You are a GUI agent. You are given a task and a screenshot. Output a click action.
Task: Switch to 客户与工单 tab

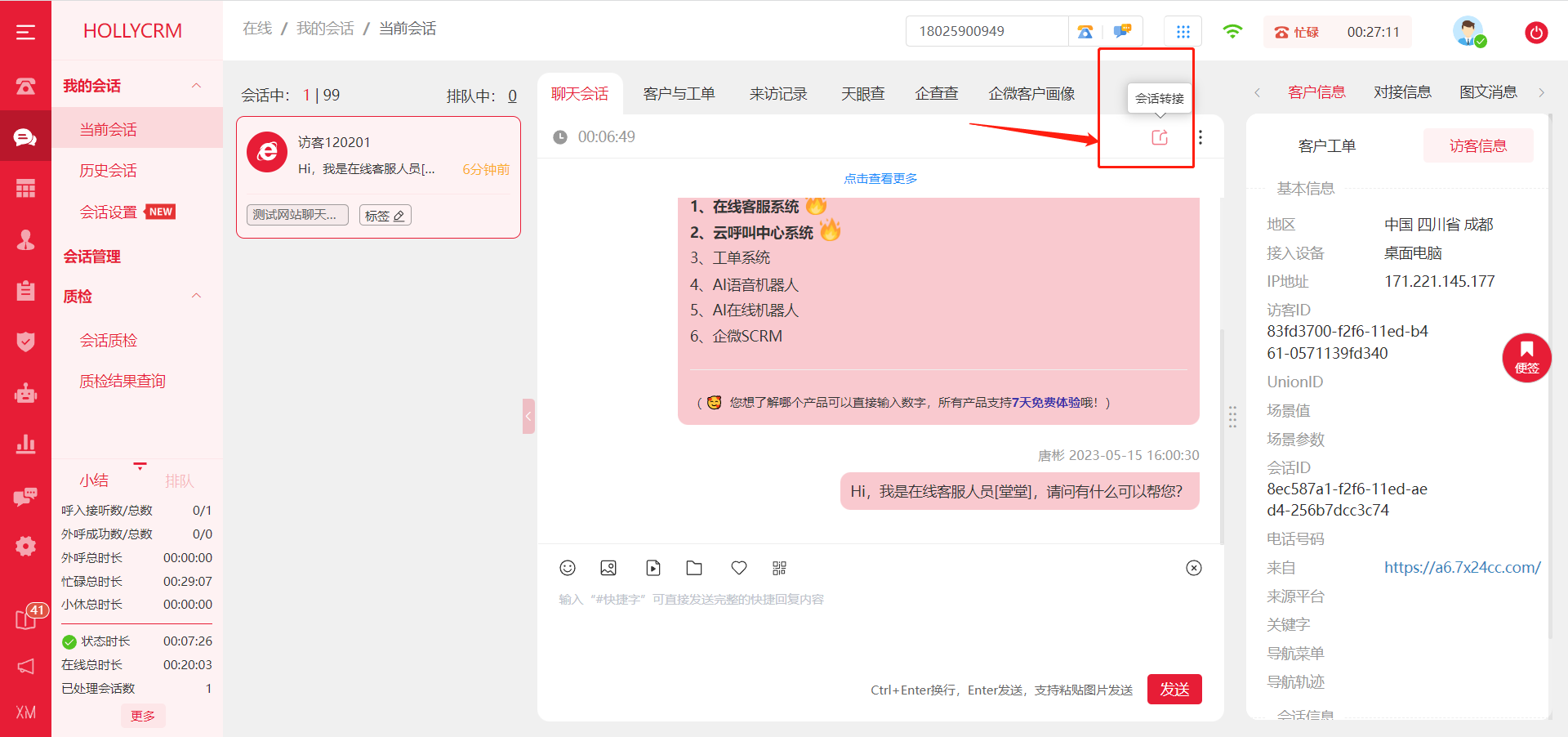(679, 94)
